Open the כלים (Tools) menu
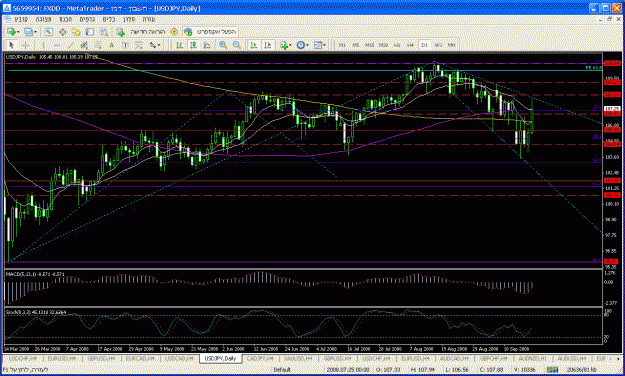 [x=108, y=19]
